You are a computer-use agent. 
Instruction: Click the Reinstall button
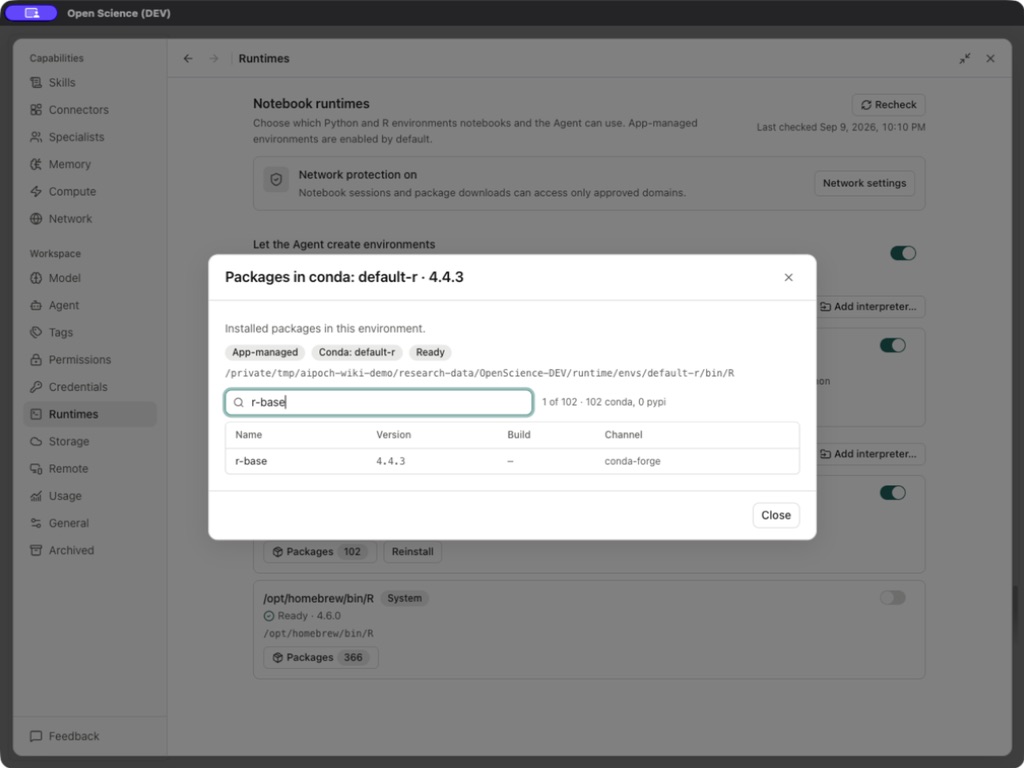point(412,552)
